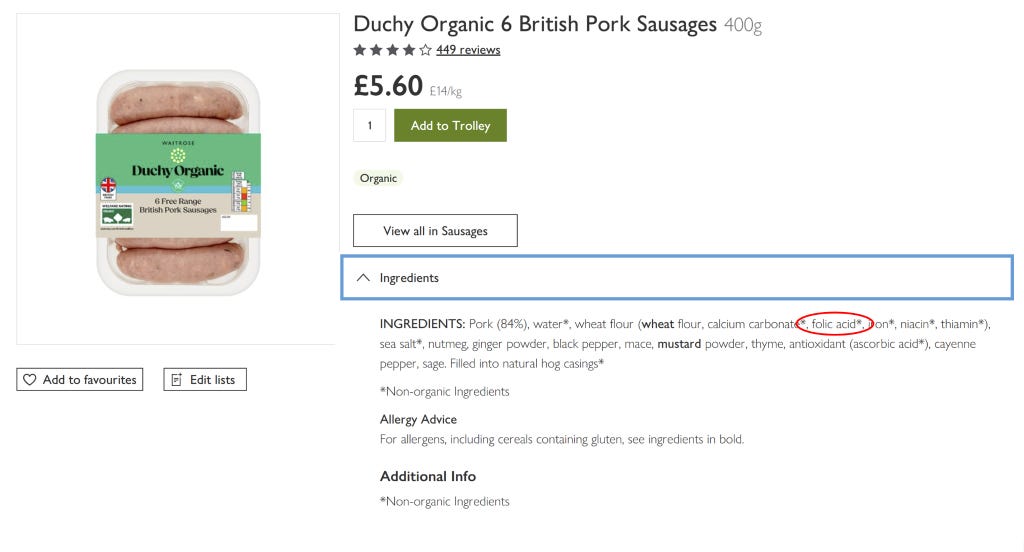Click the circled folic acid text

[836, 324]
